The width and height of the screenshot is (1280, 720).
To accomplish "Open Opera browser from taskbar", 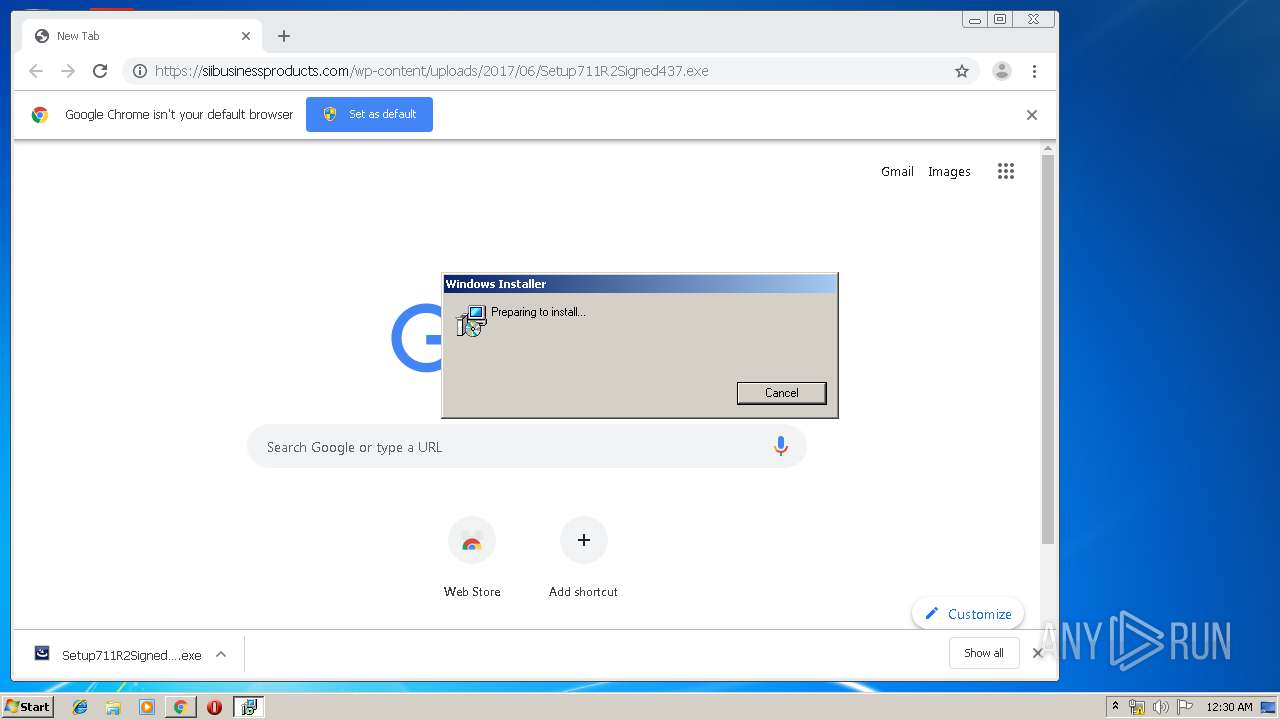I will coord(214,707).
